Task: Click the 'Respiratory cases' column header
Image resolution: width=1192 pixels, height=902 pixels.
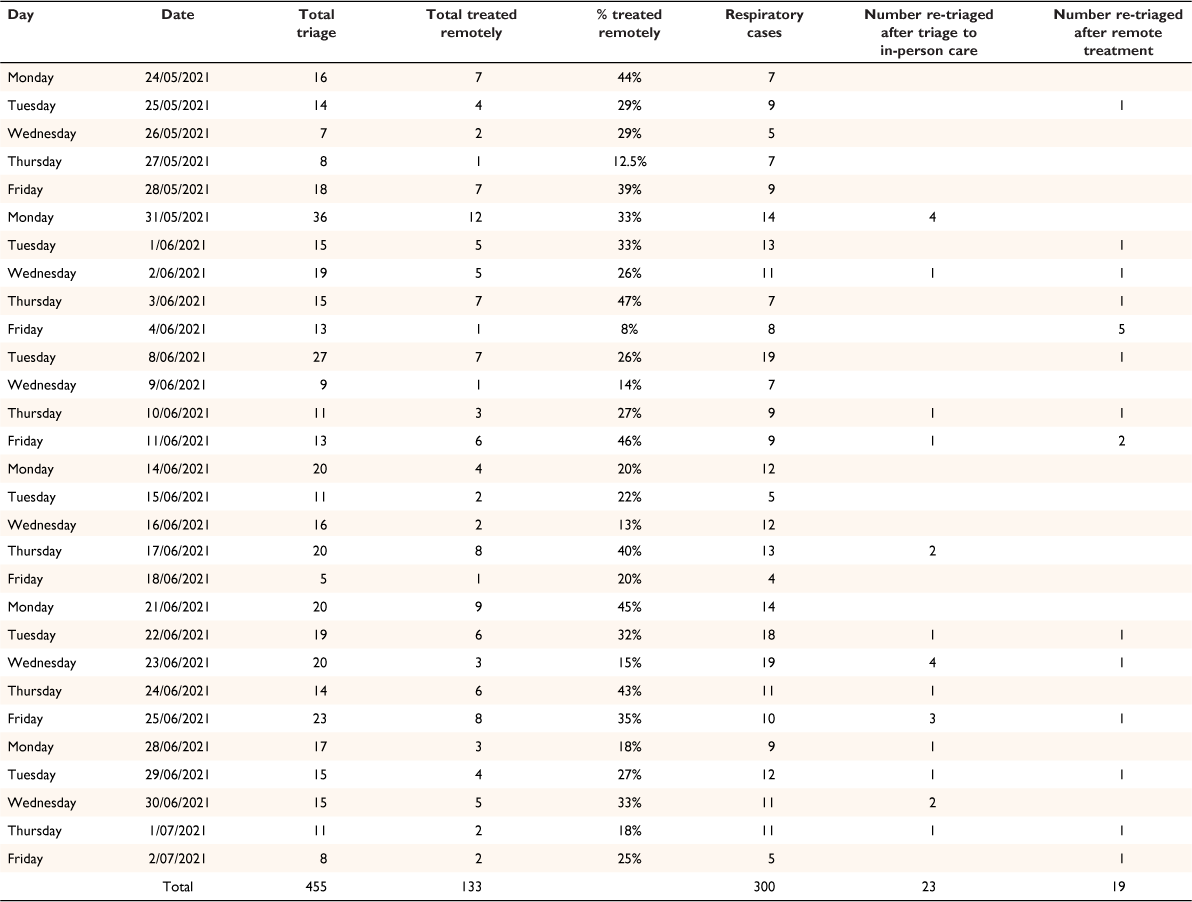Action: pos(764,24)
